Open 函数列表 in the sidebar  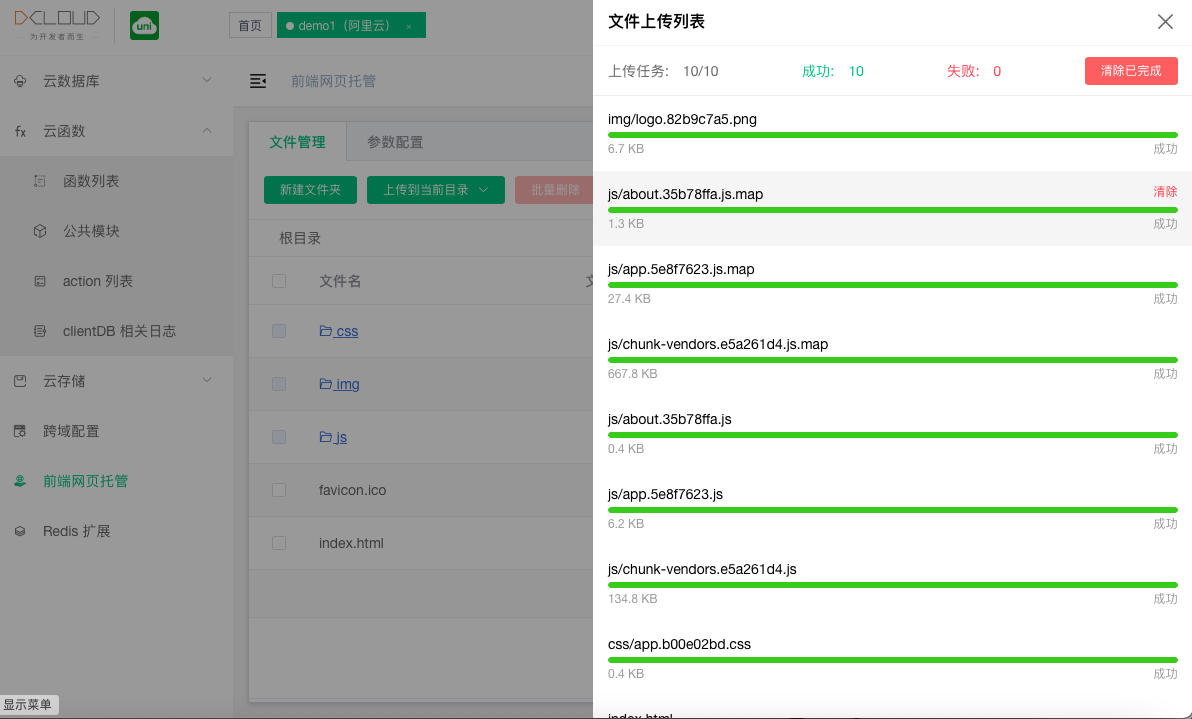91,181
